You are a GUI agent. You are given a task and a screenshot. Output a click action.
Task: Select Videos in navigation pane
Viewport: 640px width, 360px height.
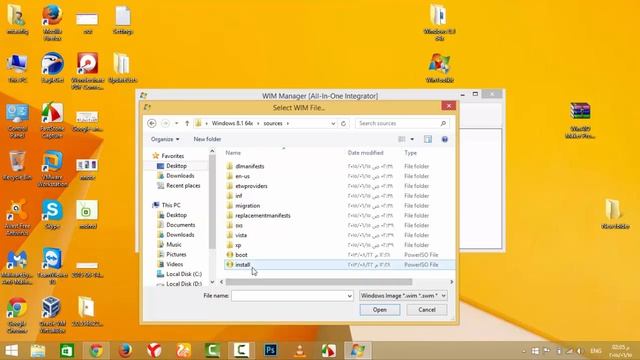click(x=174, y=264)
